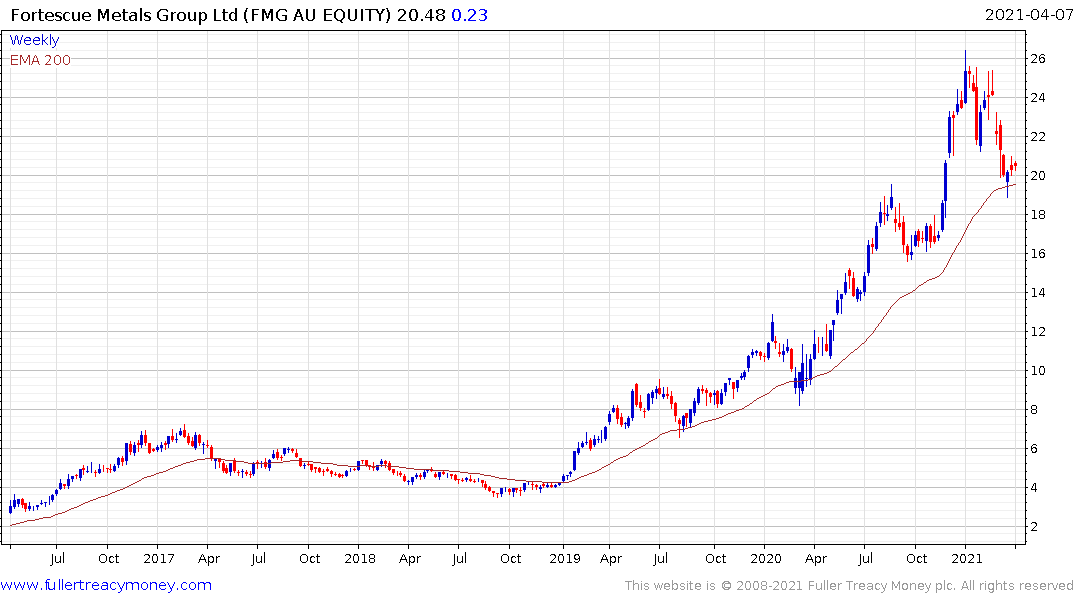Click the EMA 200 legend label
The image size is (1075, 600).
click(40, 60)
